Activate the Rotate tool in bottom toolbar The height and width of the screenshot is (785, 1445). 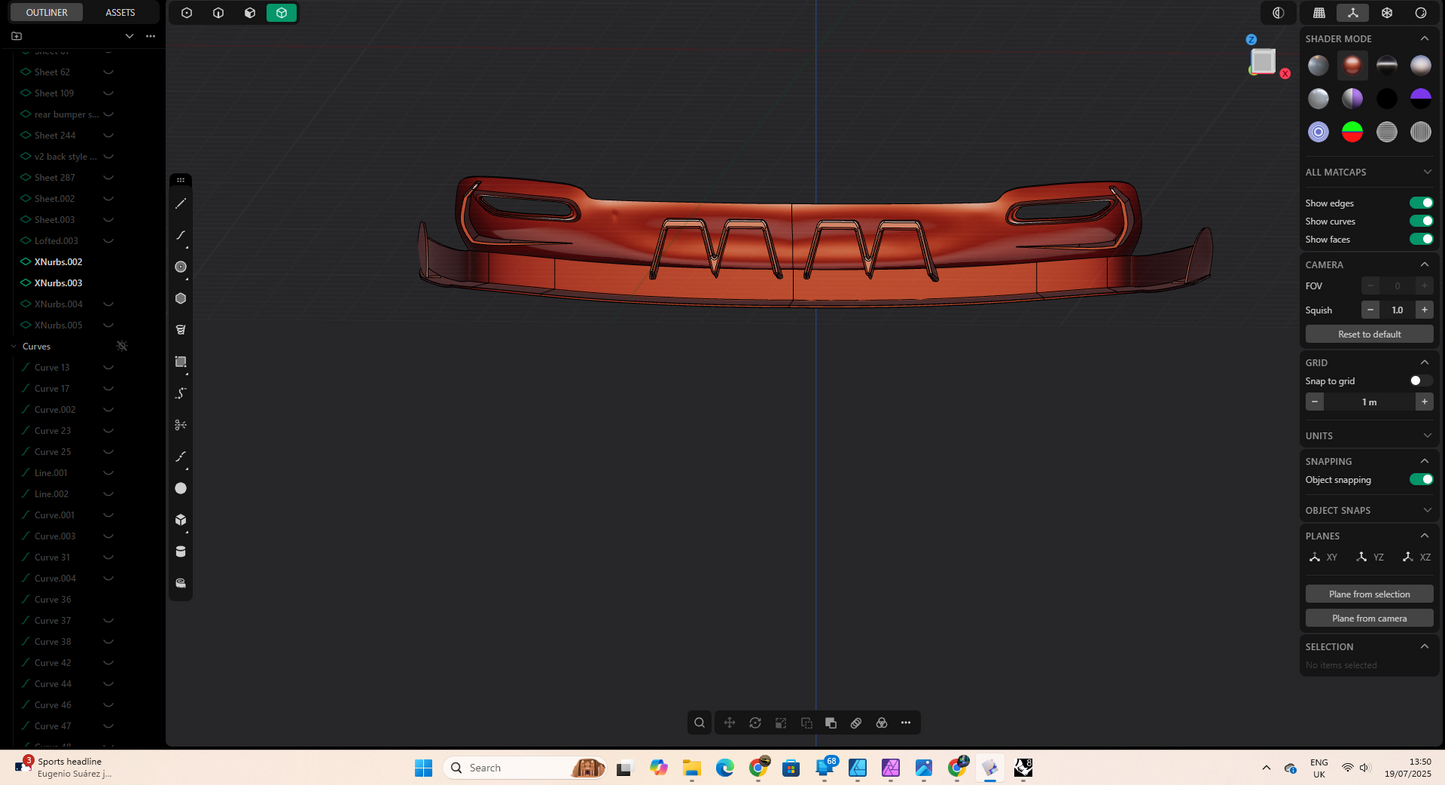pos(755,722)
